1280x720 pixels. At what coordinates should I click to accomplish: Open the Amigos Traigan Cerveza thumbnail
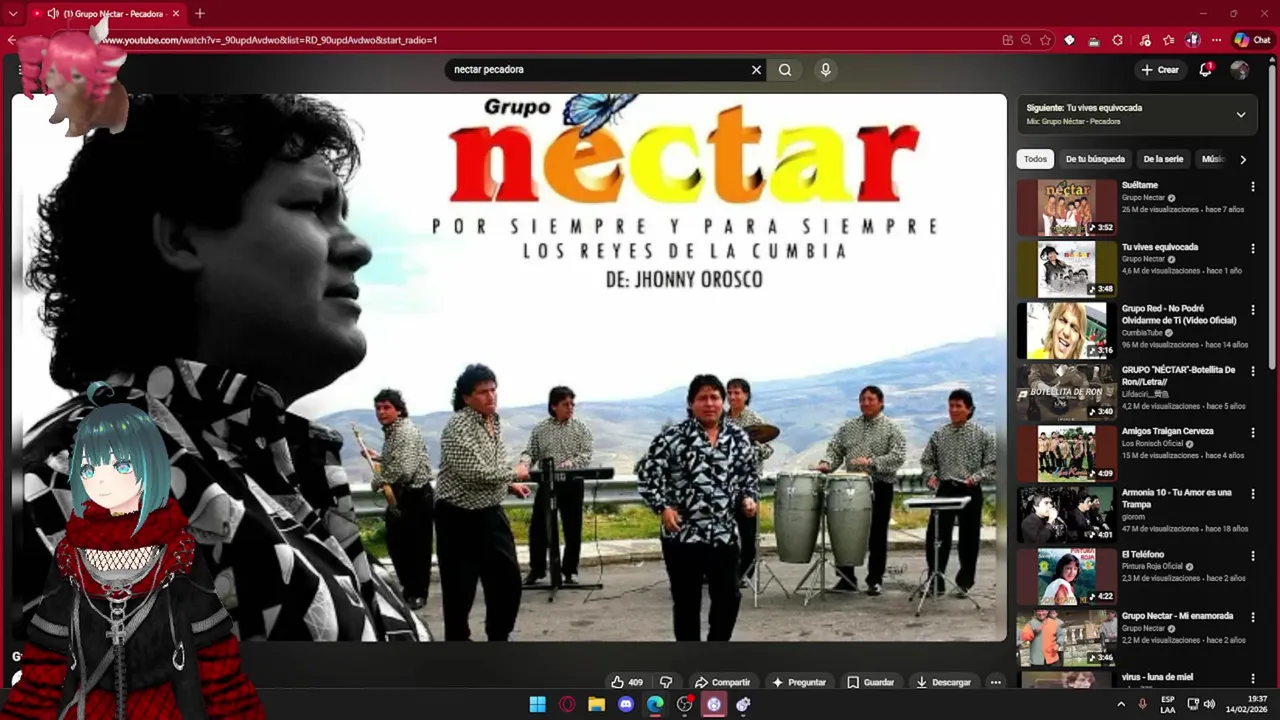tap(1067, 453)
